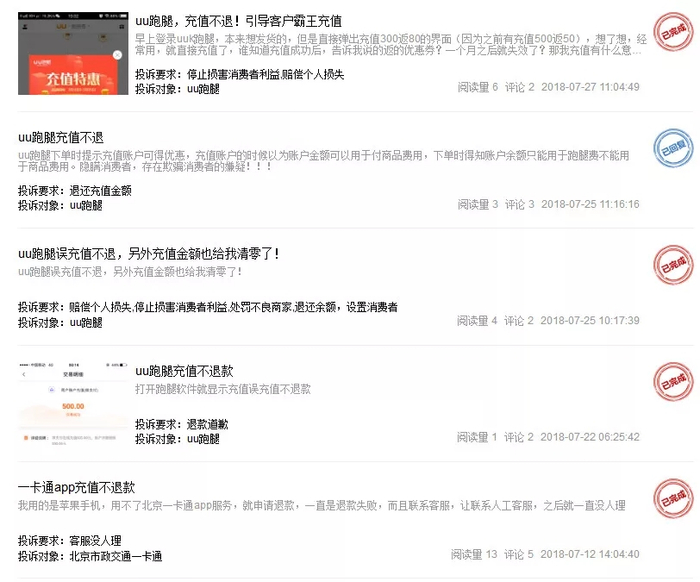Open the 500.00 transaction screenshot thumbnail

pyautogui.click(x=73, y=404)
